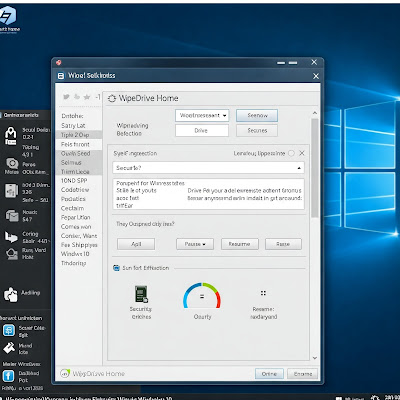Open the 'Pause' dropdown button
This screenshot has height=400, width=400.
[x=195, y=244]
